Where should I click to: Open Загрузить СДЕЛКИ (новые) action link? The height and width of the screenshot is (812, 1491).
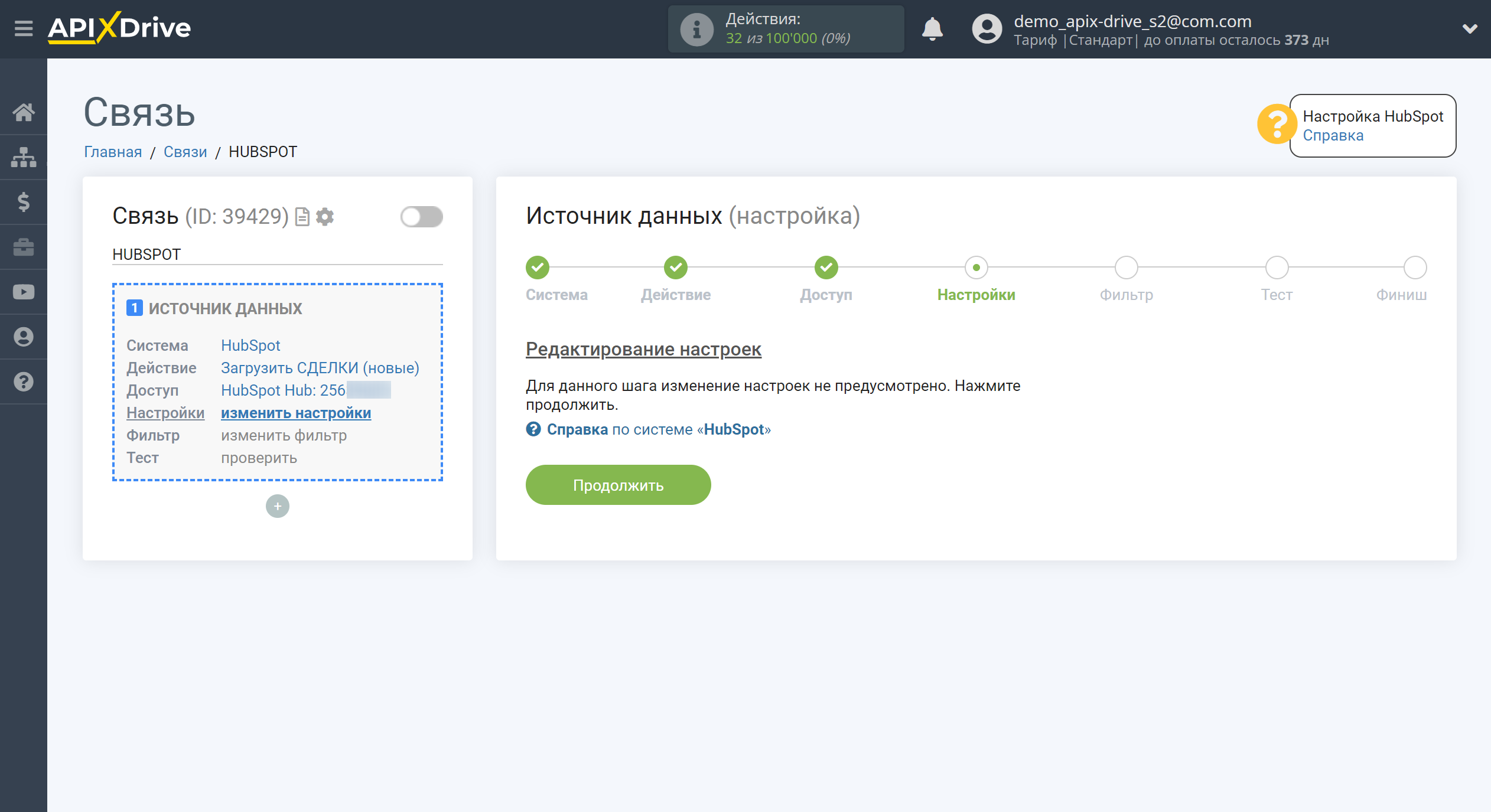click(320, 368)
